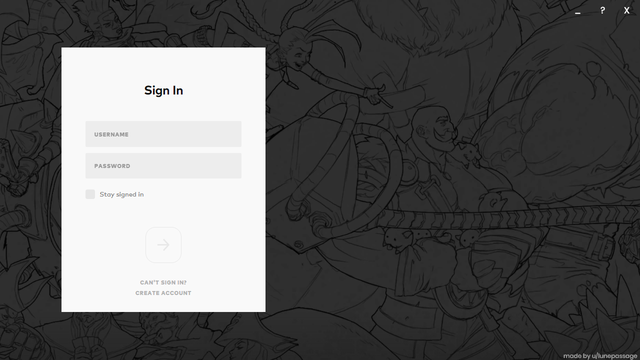
Task: Close the client using the X icon
Action: coord(627,11)
